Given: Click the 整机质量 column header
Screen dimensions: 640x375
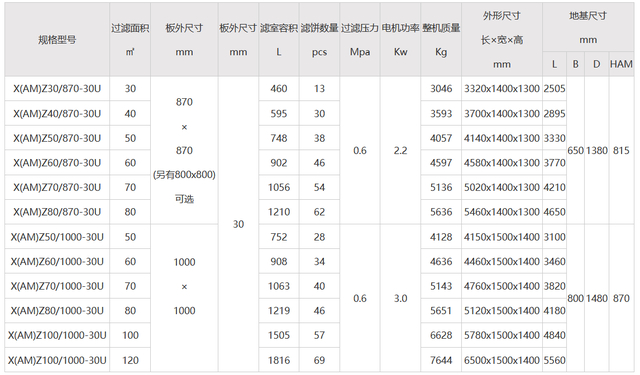Looking at the screenshot, I should point(441,40).
